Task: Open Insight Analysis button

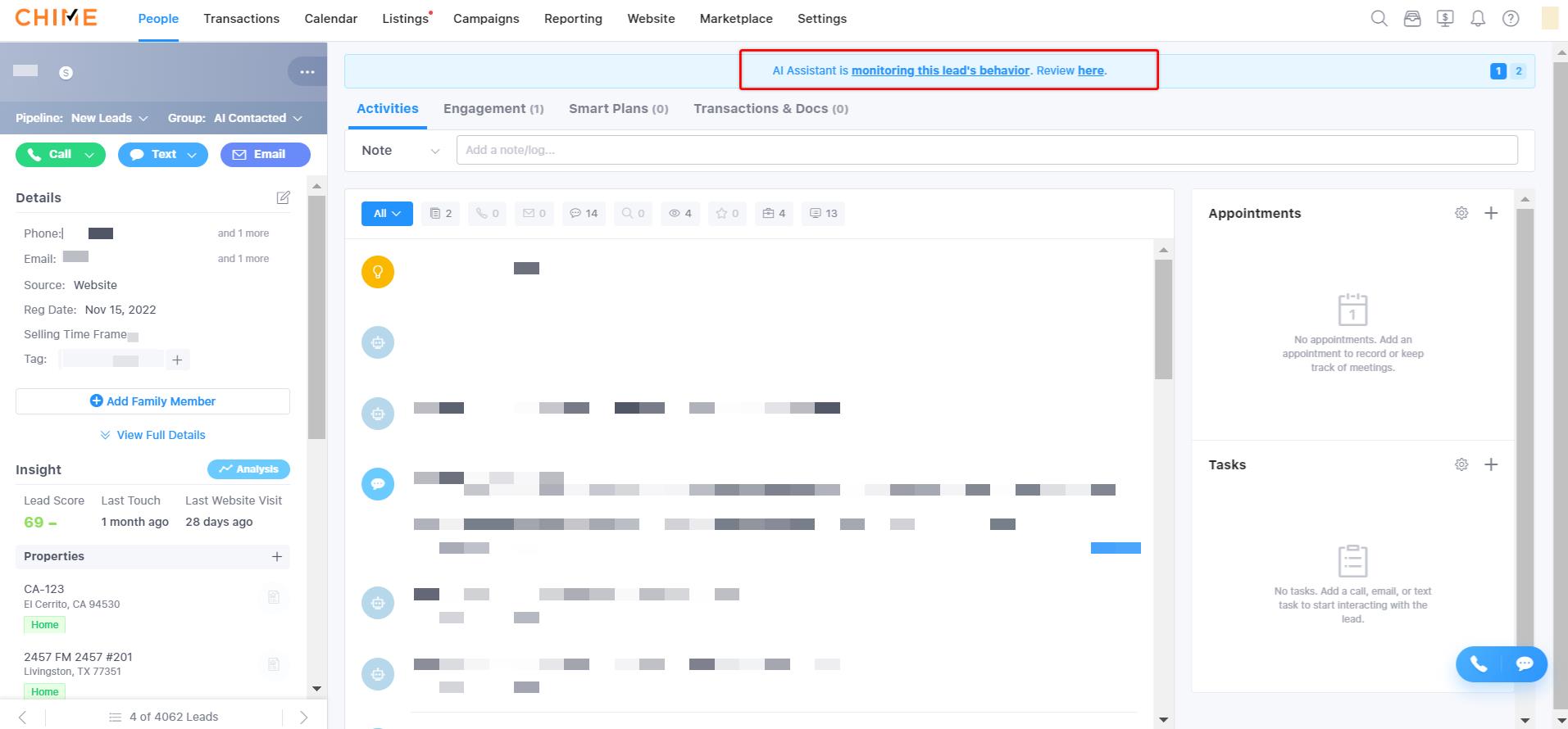Action: [x=248, y=469]
